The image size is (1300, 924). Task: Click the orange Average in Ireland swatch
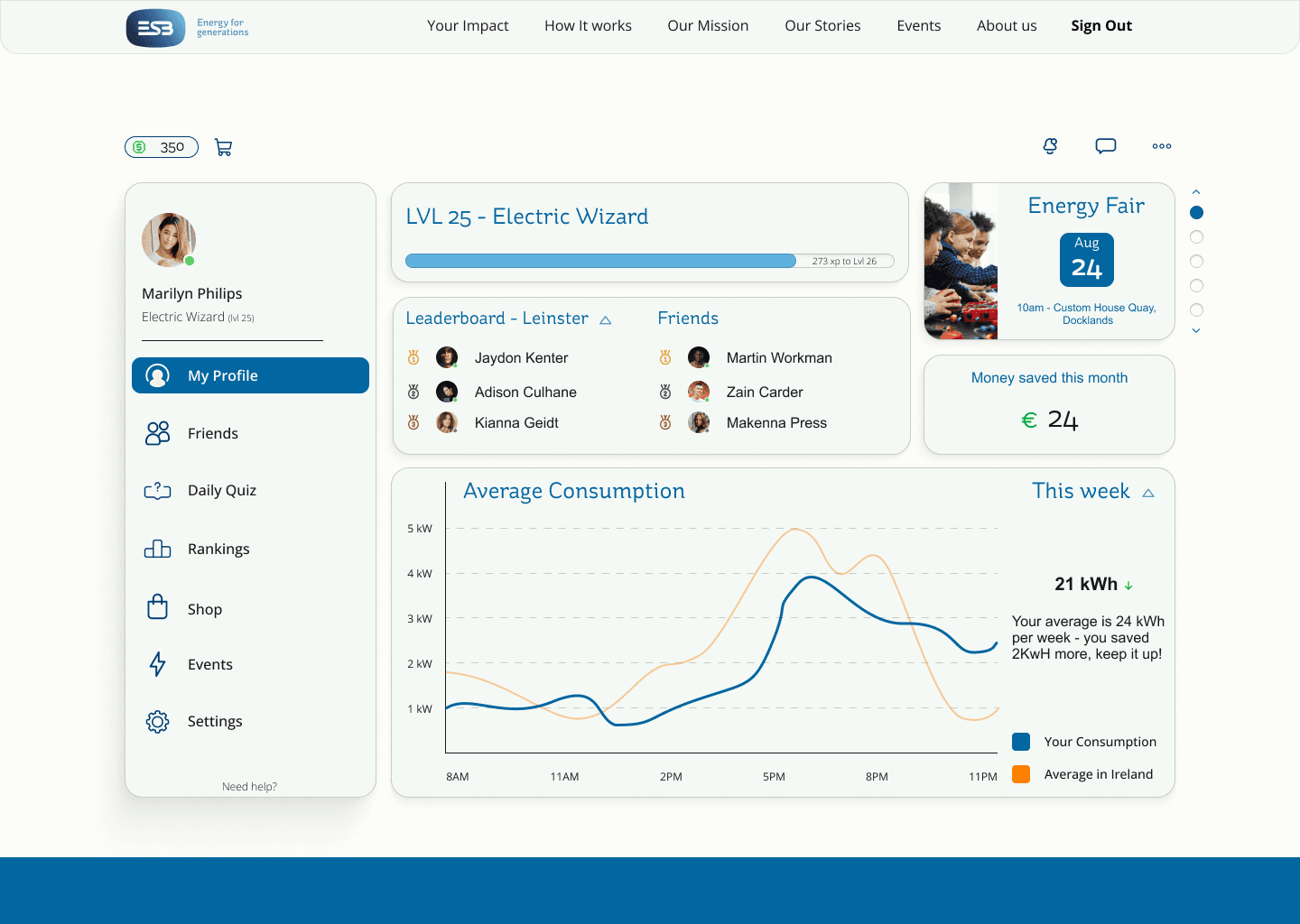click(x=1021, y=774)
